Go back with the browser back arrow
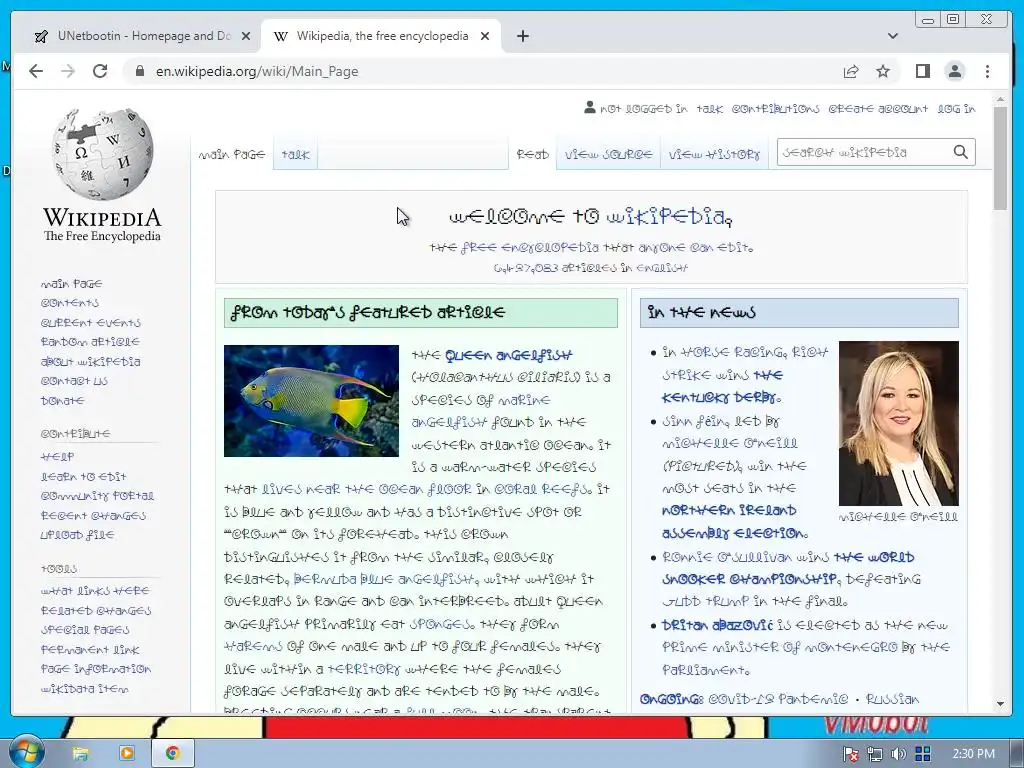 coord(36,71)
